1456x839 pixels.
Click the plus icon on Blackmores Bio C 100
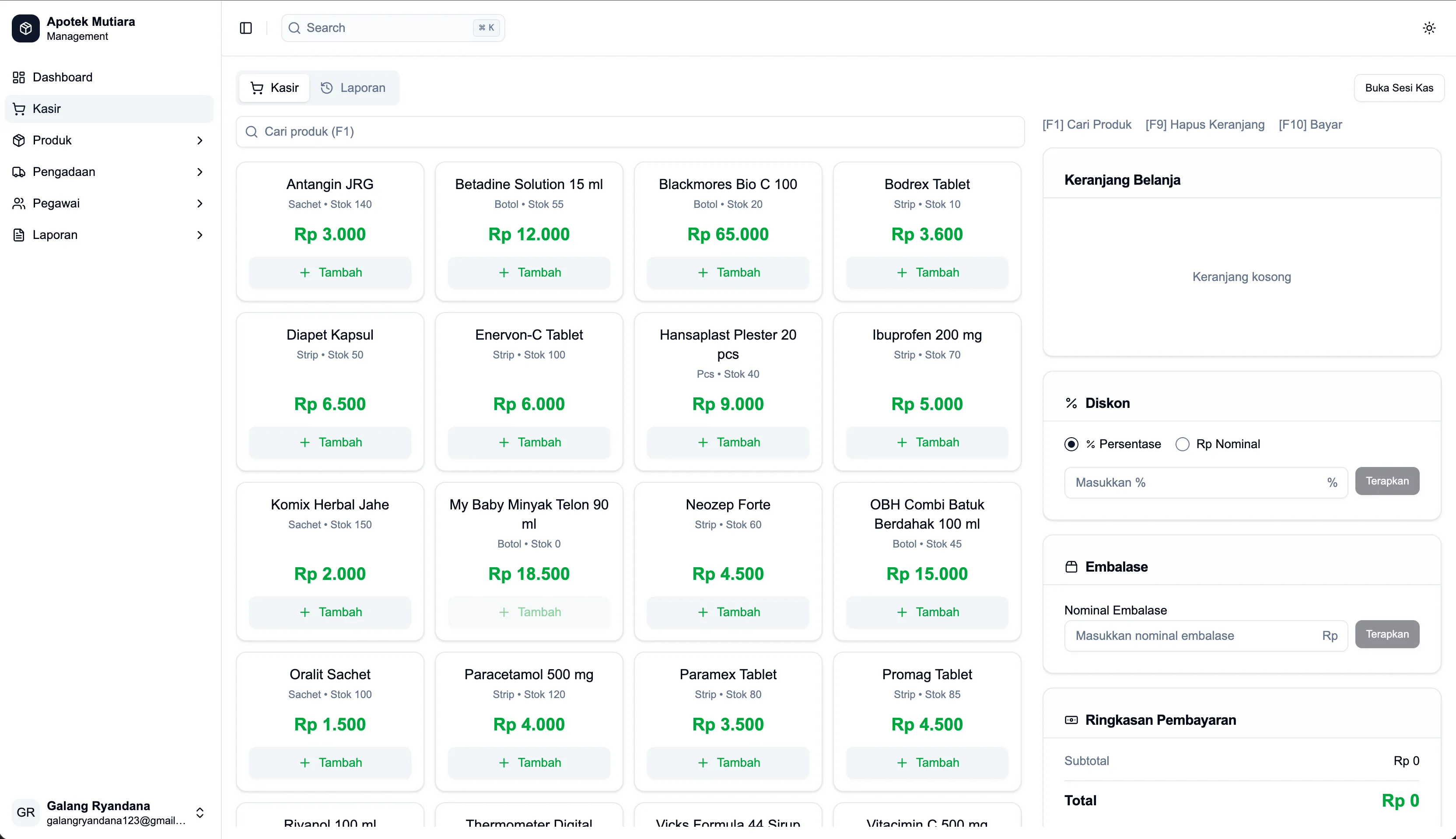pyautogui.click(x=703, y=273)
